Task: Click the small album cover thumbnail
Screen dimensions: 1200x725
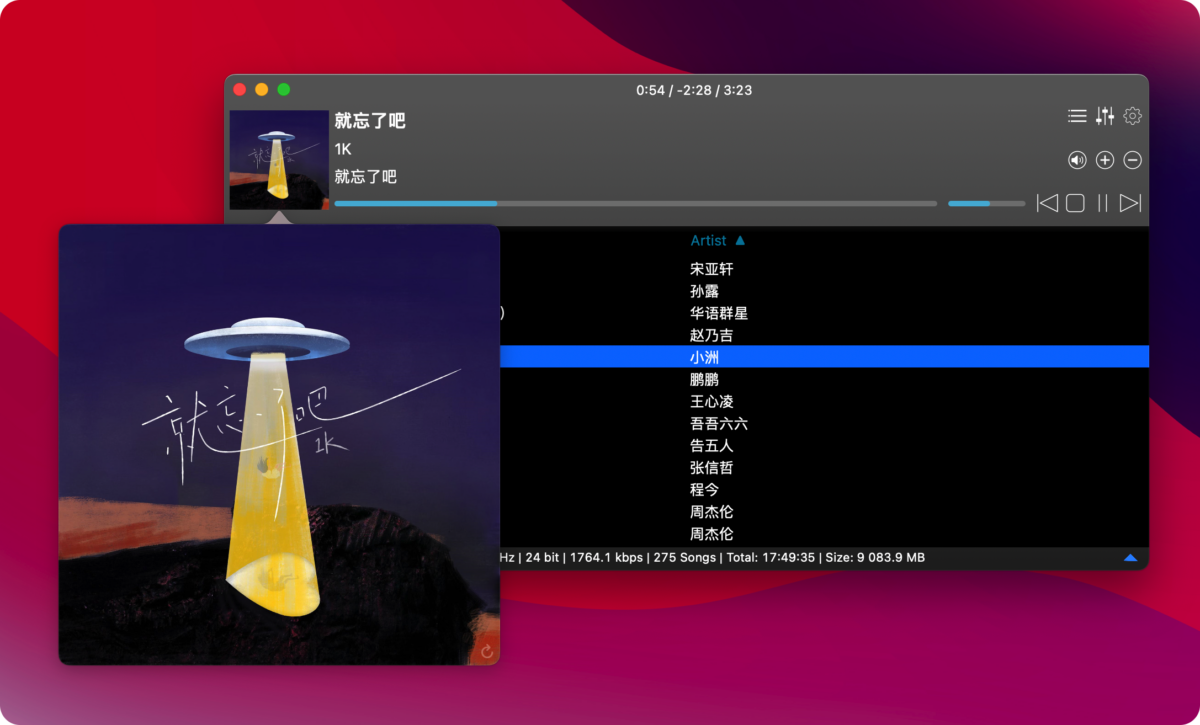Action: (x=279, y=160)
